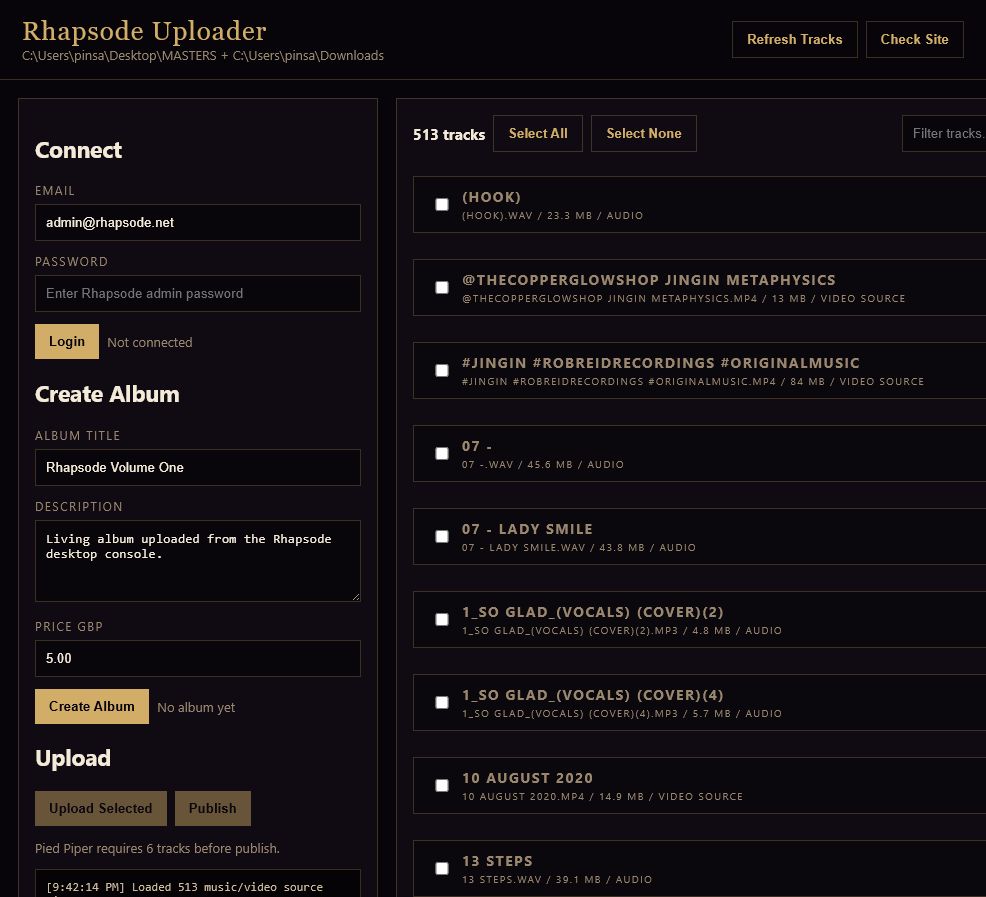Viewport: 986px width, 897px height.
Task: Click '(HOOK).WAV / 23.3 MB / AUDIO' text
Action: [552, 216]
